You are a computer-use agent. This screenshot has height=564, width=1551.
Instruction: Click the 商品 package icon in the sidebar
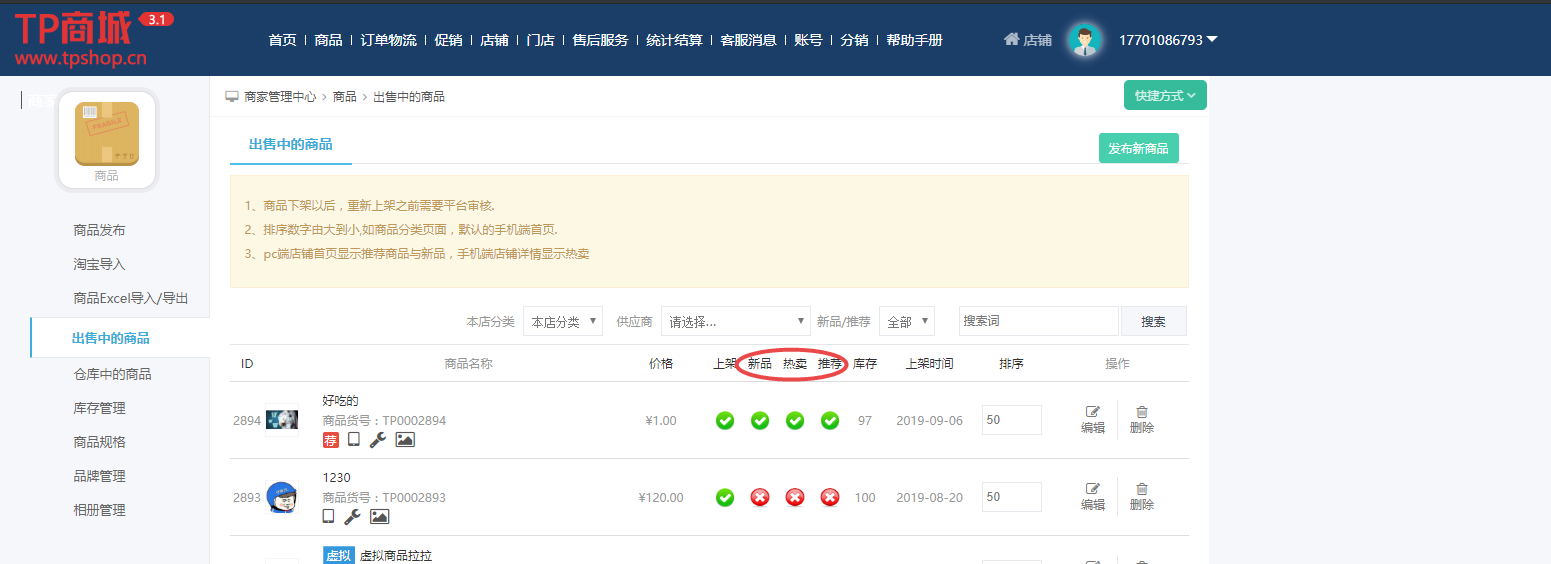coord(107,135)
